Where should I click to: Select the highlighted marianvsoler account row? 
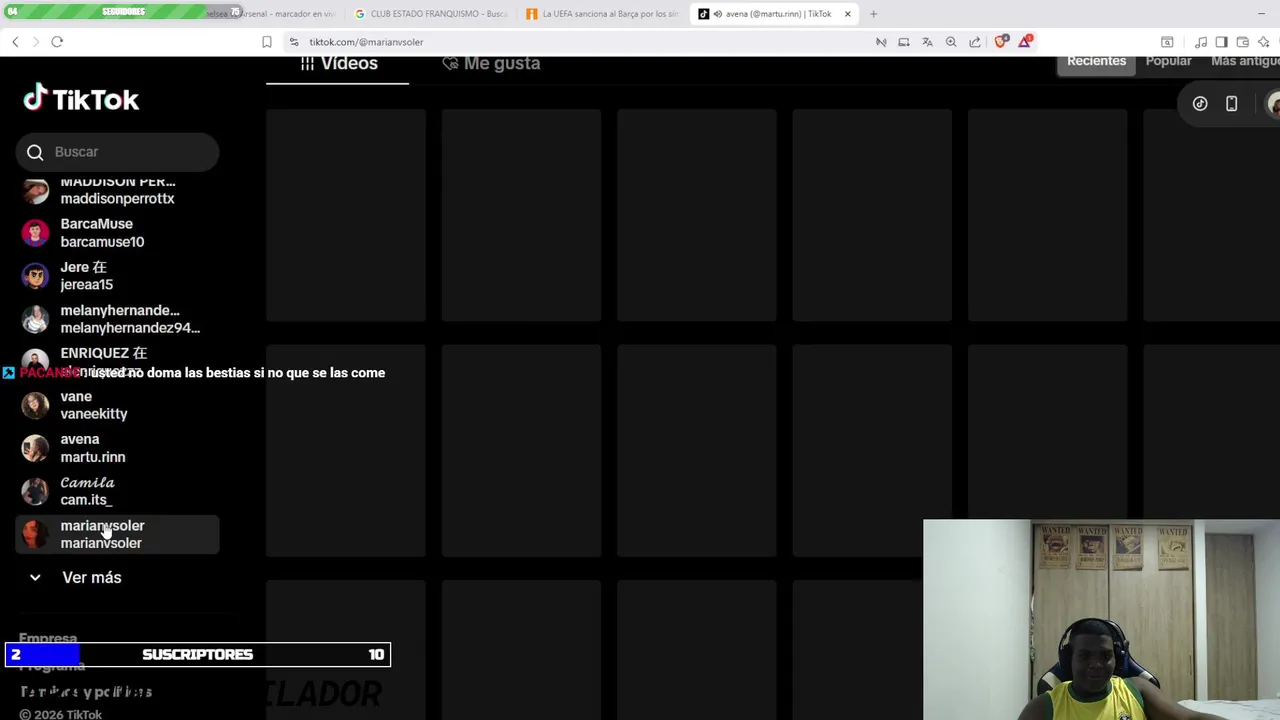coord(117,534)
